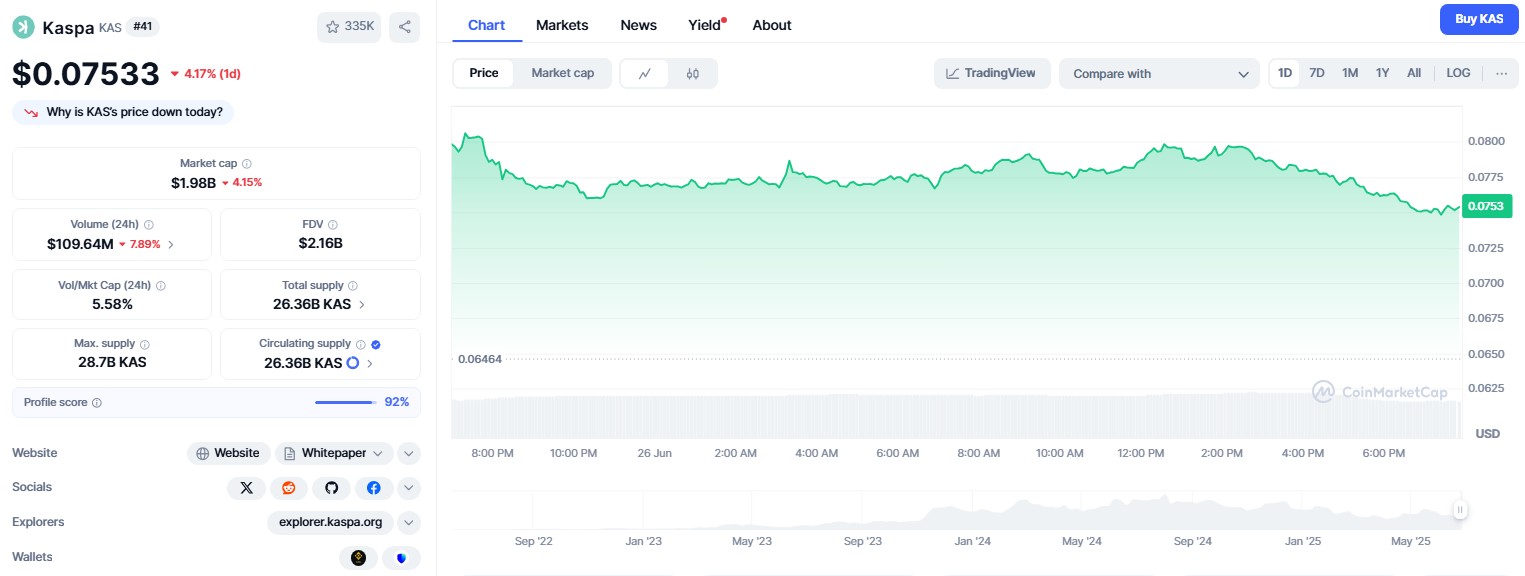Switch to line chart view icon

[x=645, y=73]
